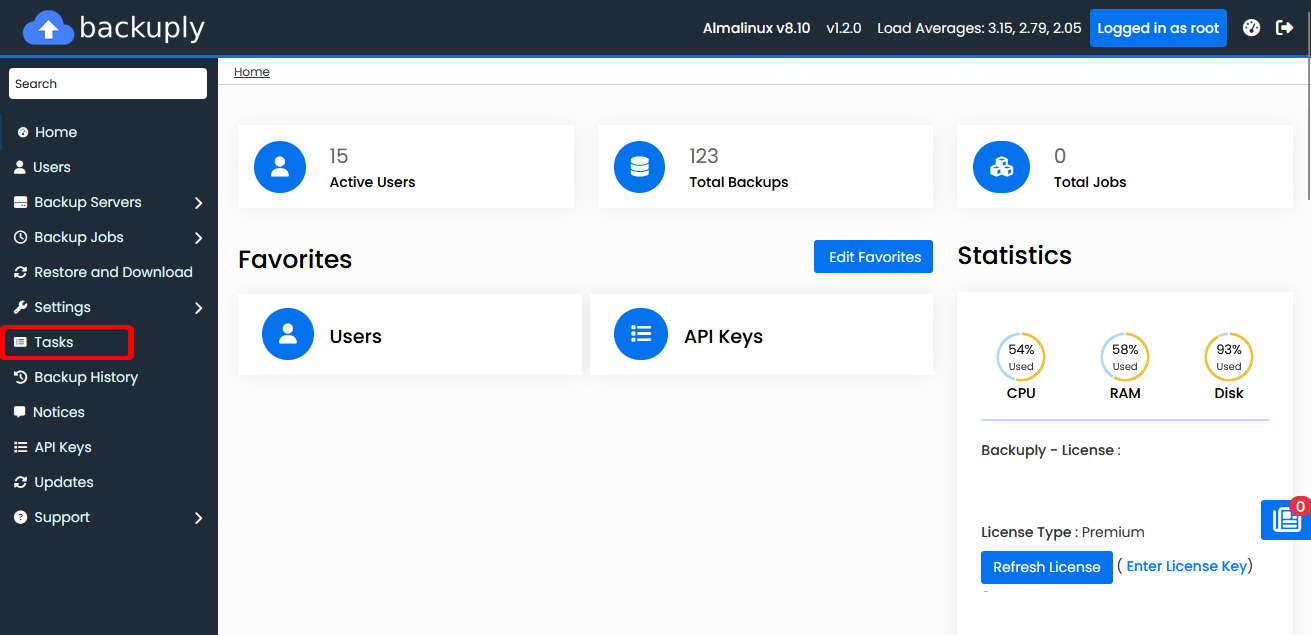Focus the sidebar Search field

108,84
